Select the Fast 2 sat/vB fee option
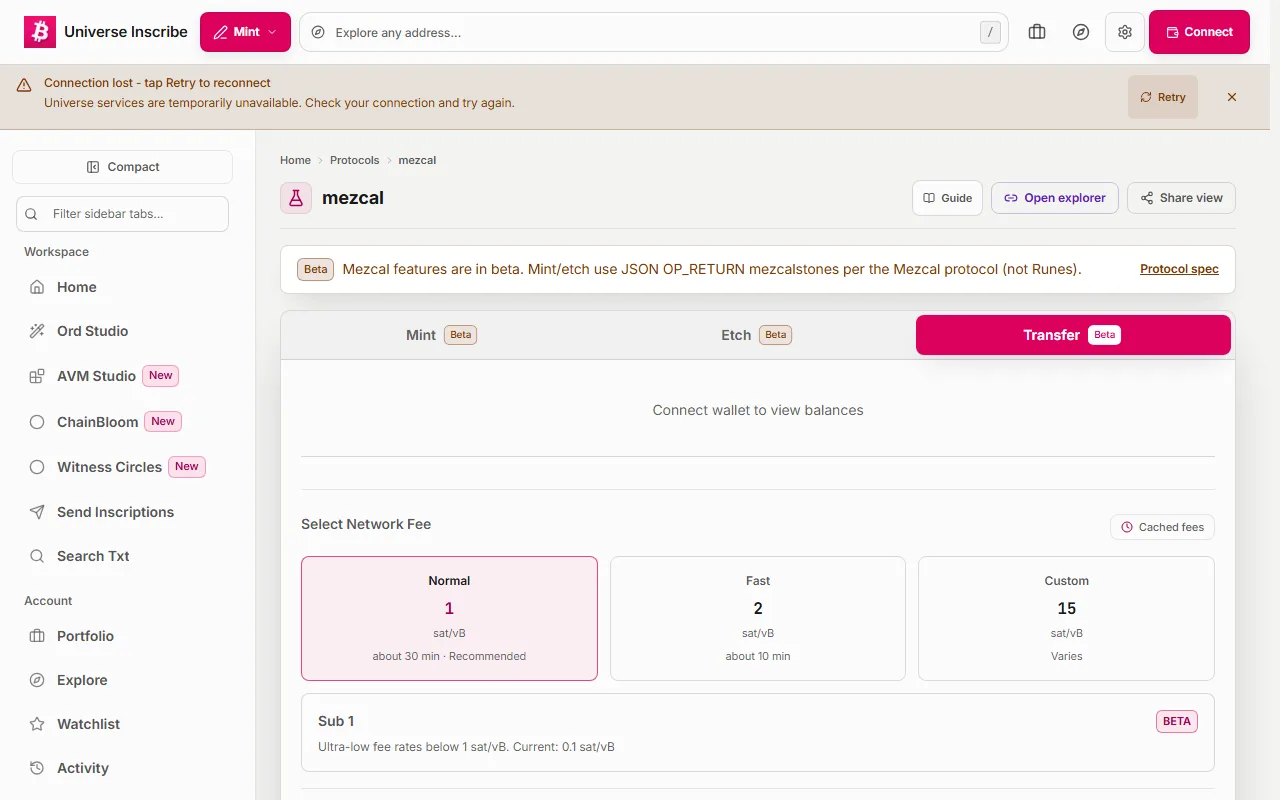 point(758,618)
